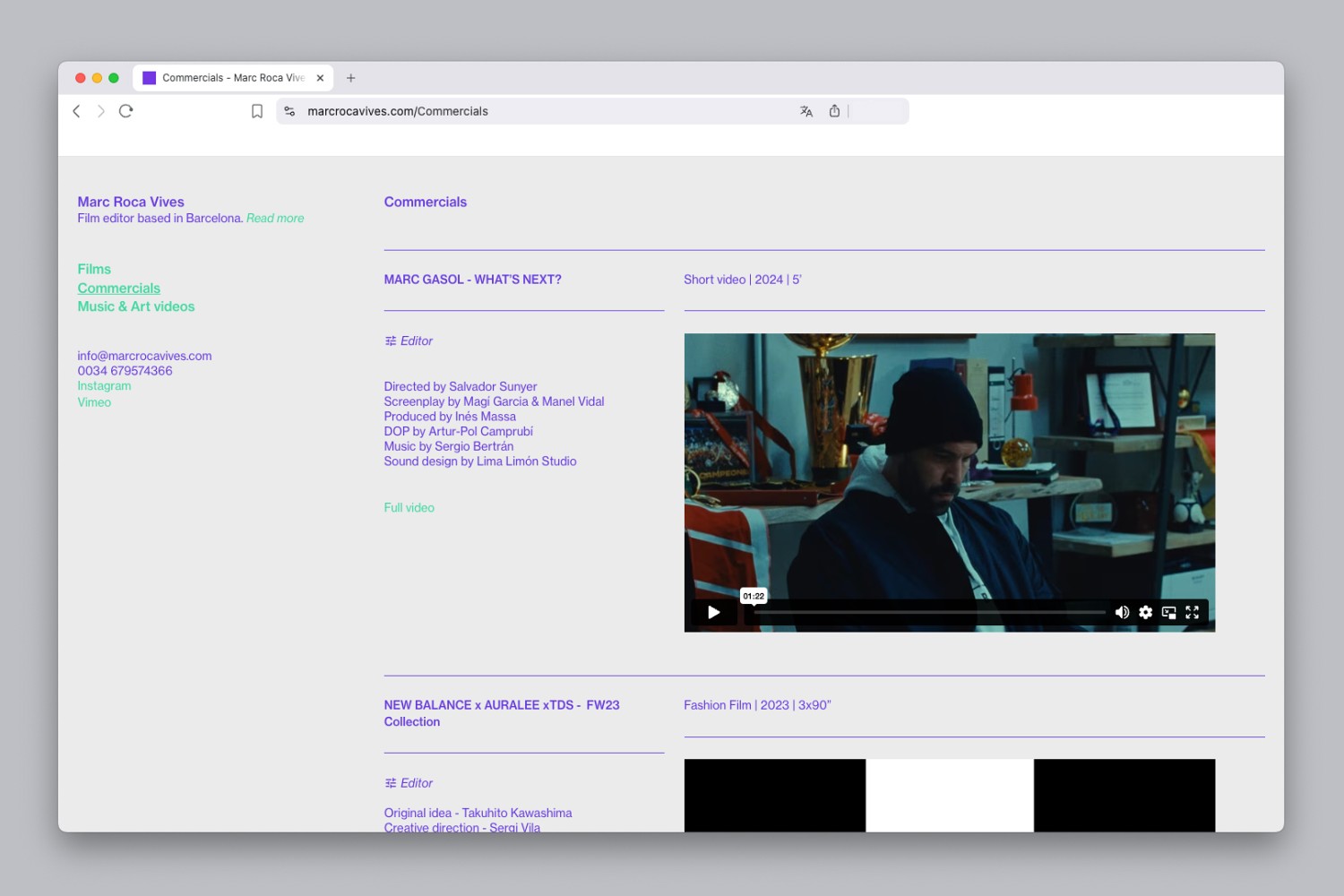Click the browser back arrow

(76, 111)
